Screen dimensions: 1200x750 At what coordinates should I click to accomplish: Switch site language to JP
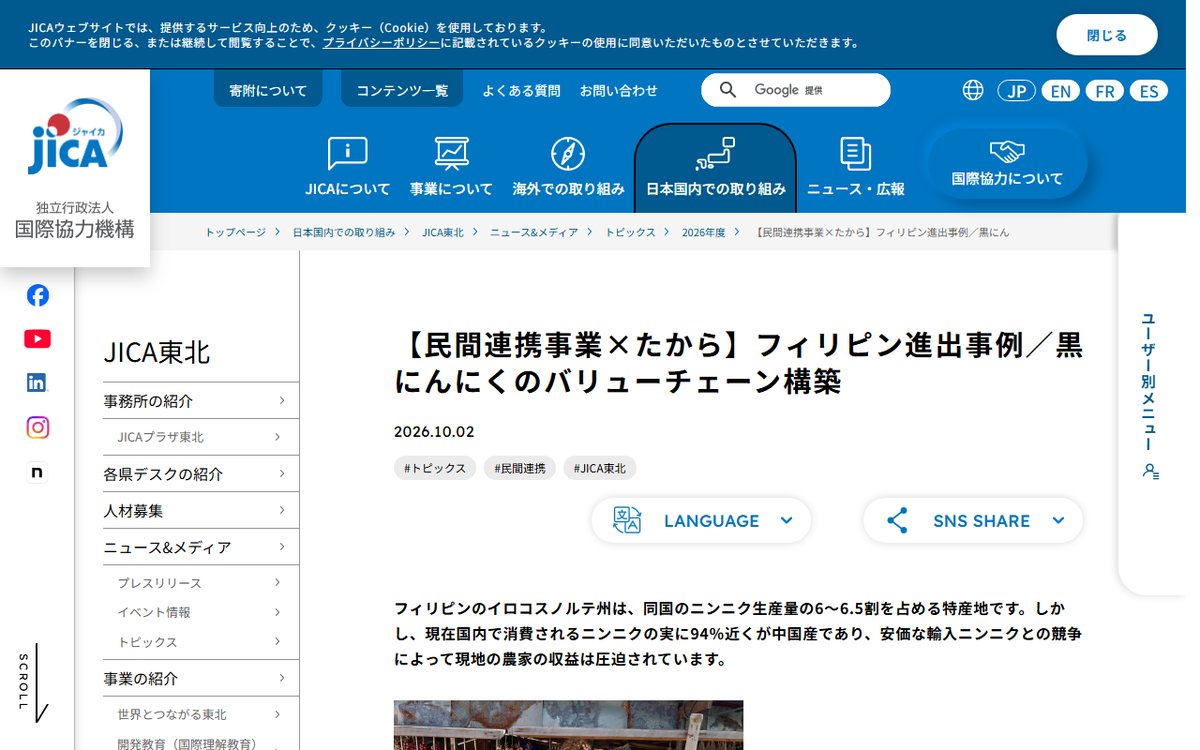coord(1016,91)
